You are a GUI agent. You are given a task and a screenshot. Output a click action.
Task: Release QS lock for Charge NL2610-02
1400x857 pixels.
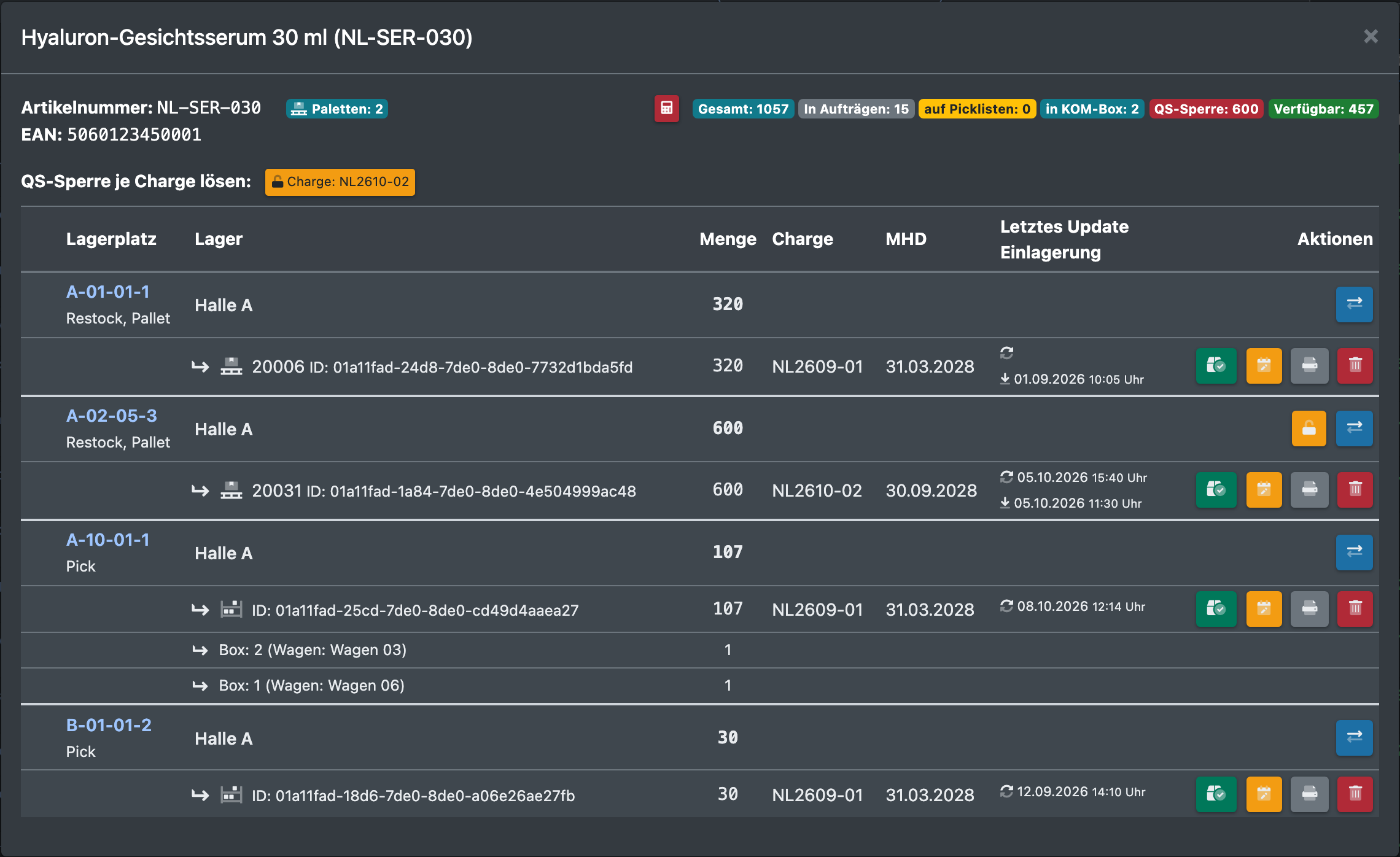point(340,182)
